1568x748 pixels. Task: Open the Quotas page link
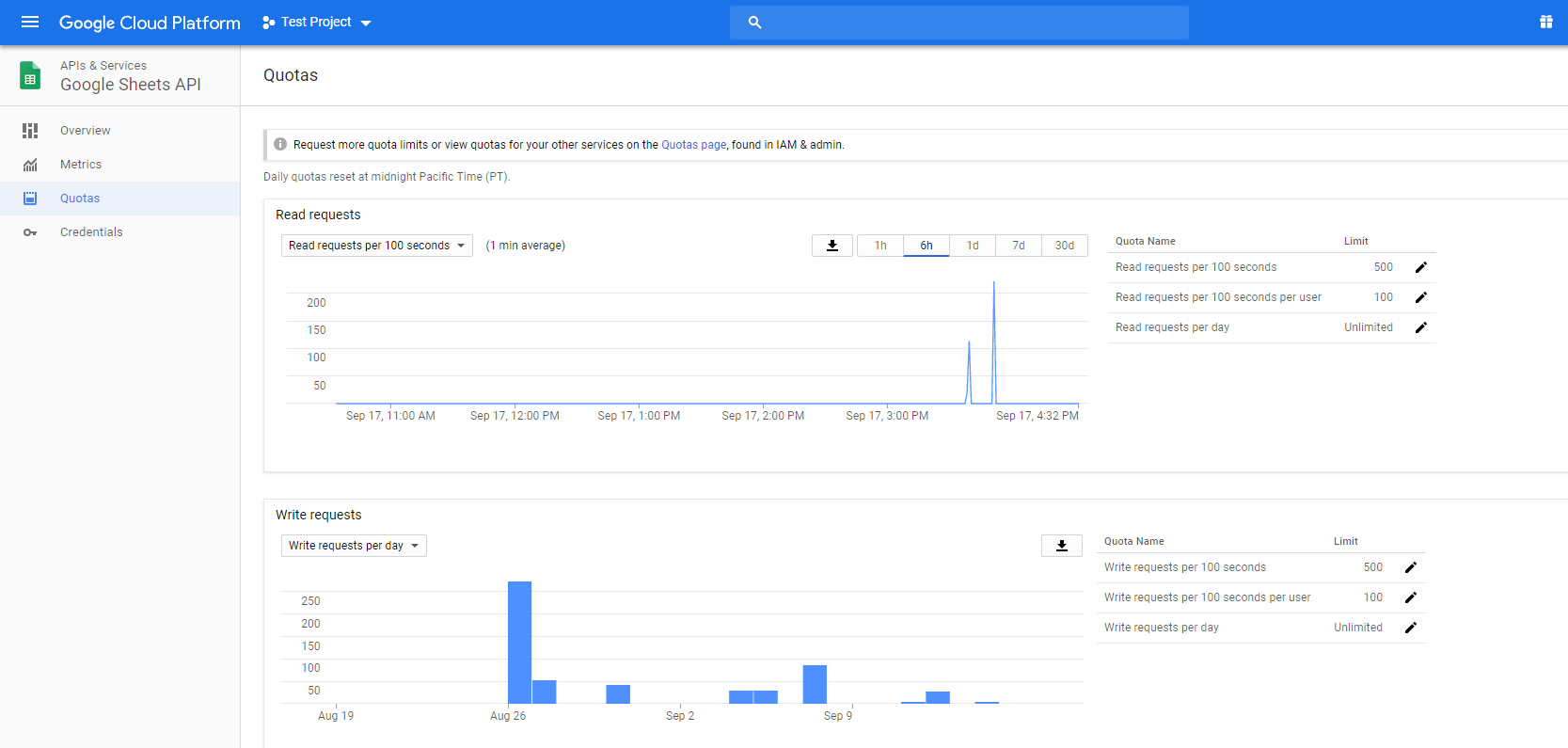tap(693, 145)
